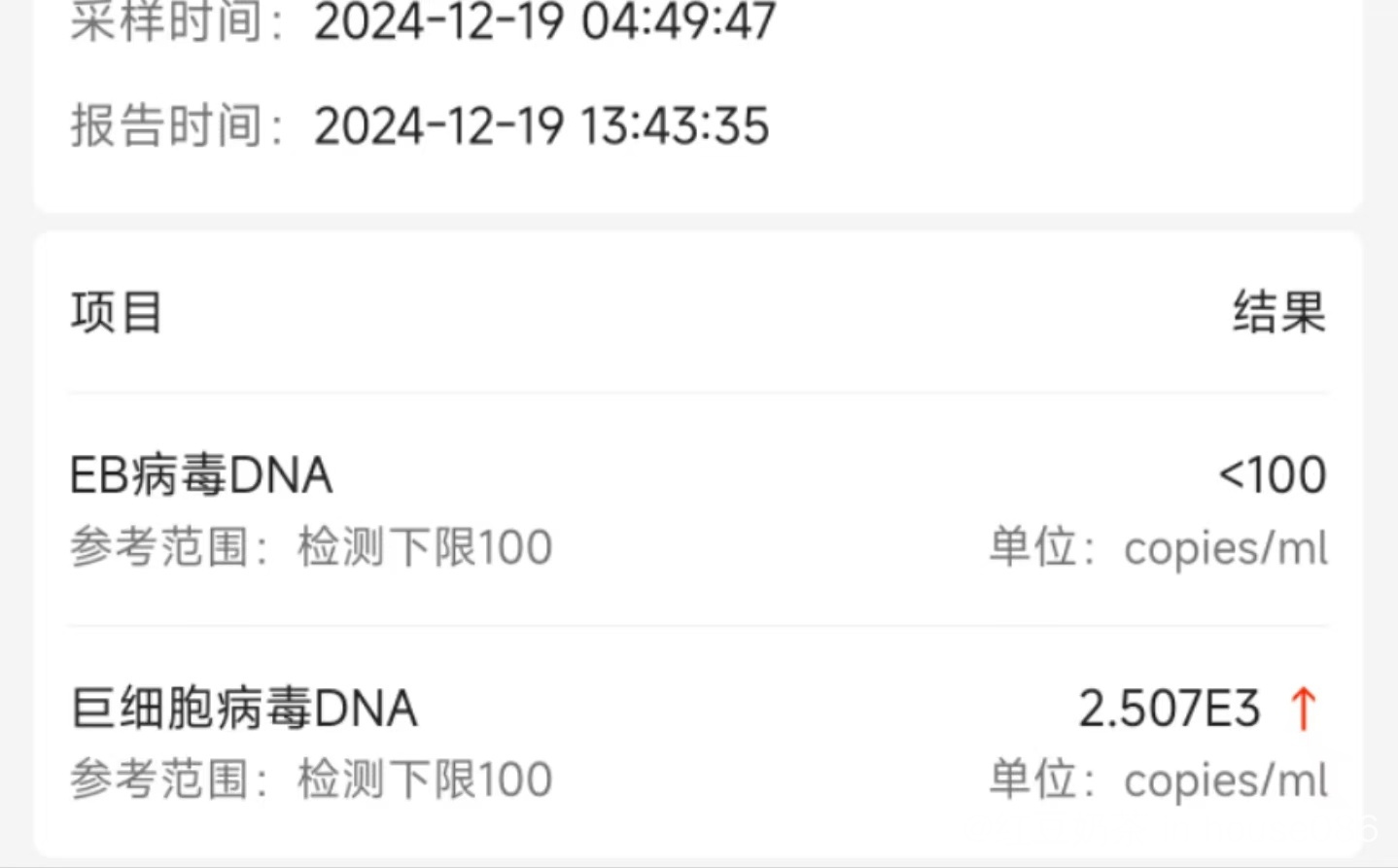Click the 单位 label beneath the <100 result
The height and width of the screenshot is (868, 1398).
pos(1032,547)
